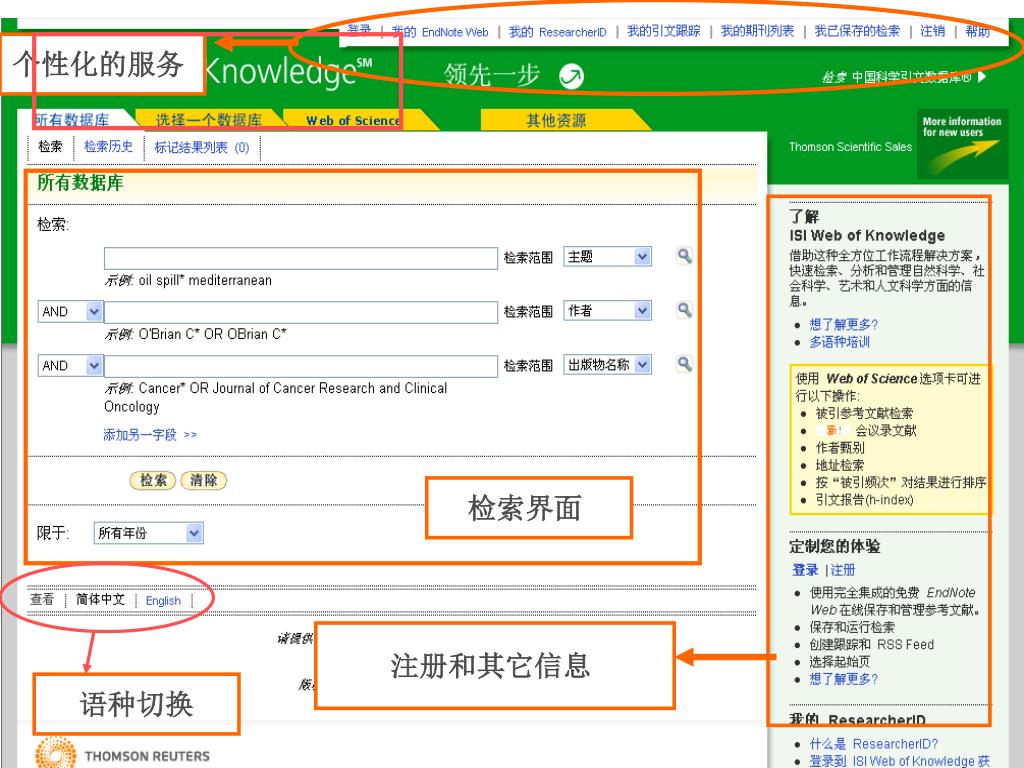Switch to the 其他资源 tab

(x=556, y=120)
